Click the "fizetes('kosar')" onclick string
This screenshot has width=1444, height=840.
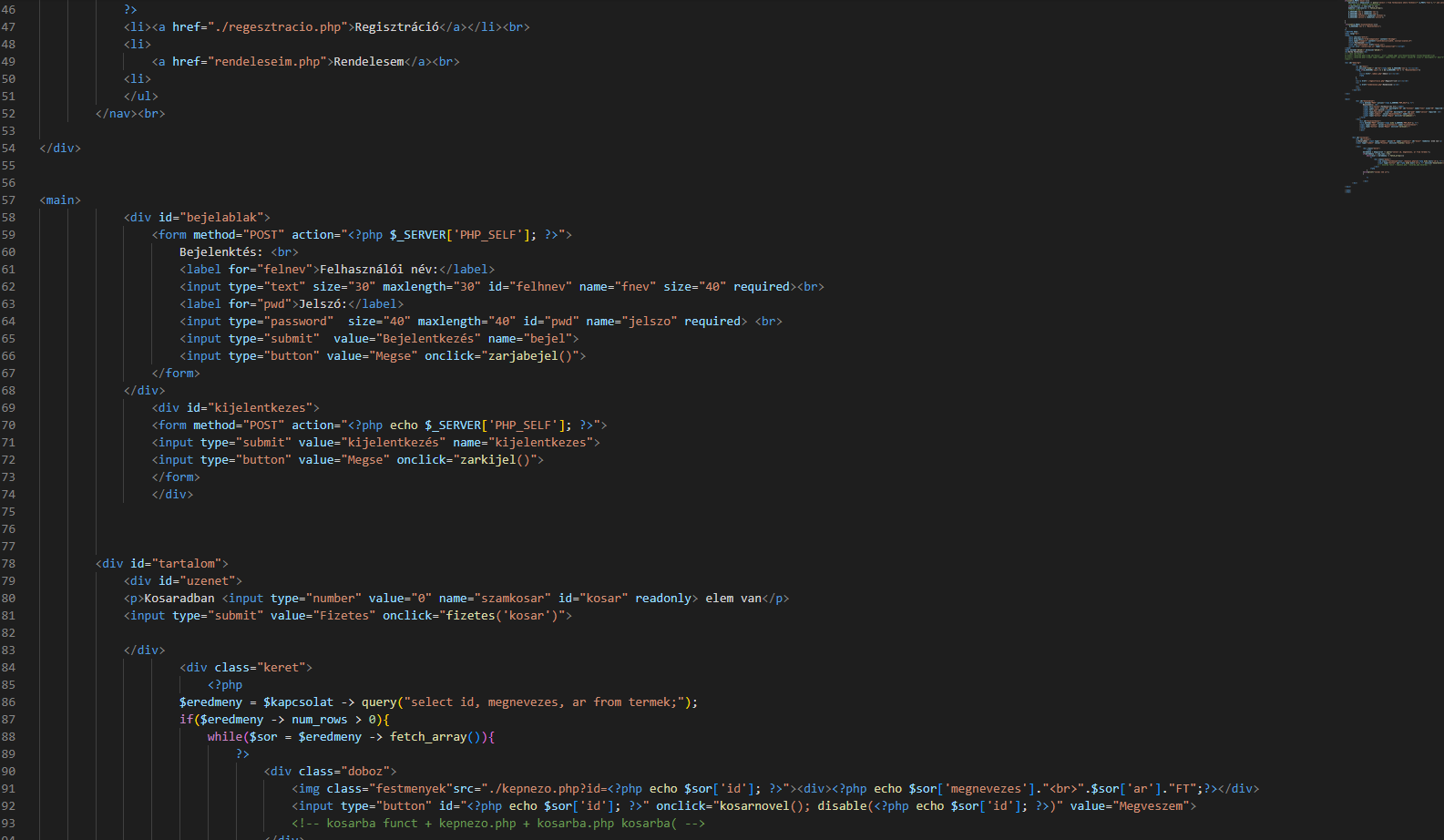pos(502,616)
